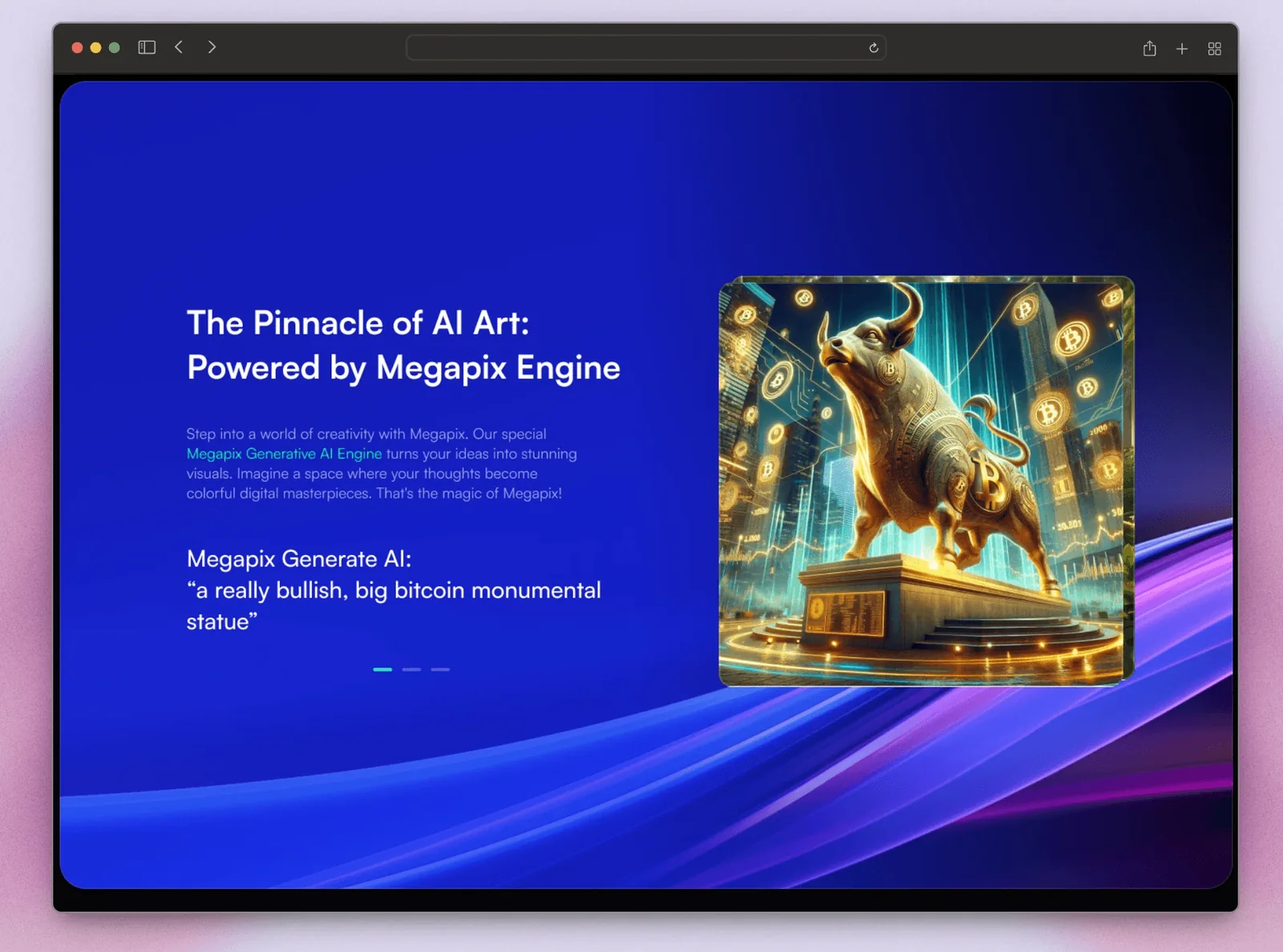Select the "Megapix Generate AI:" label
This screenshot has width=1283, height=952.
298,558
